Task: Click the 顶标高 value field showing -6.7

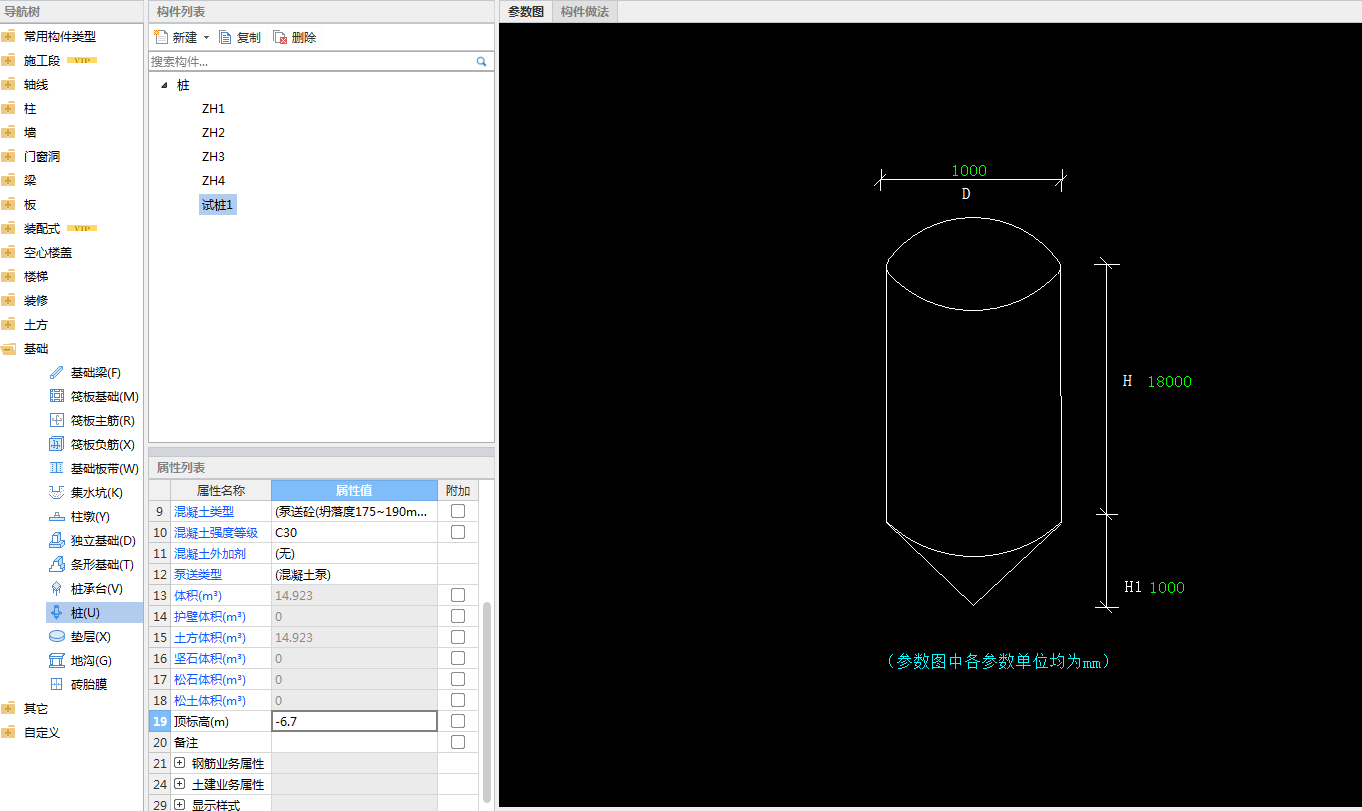Action: 354,721
